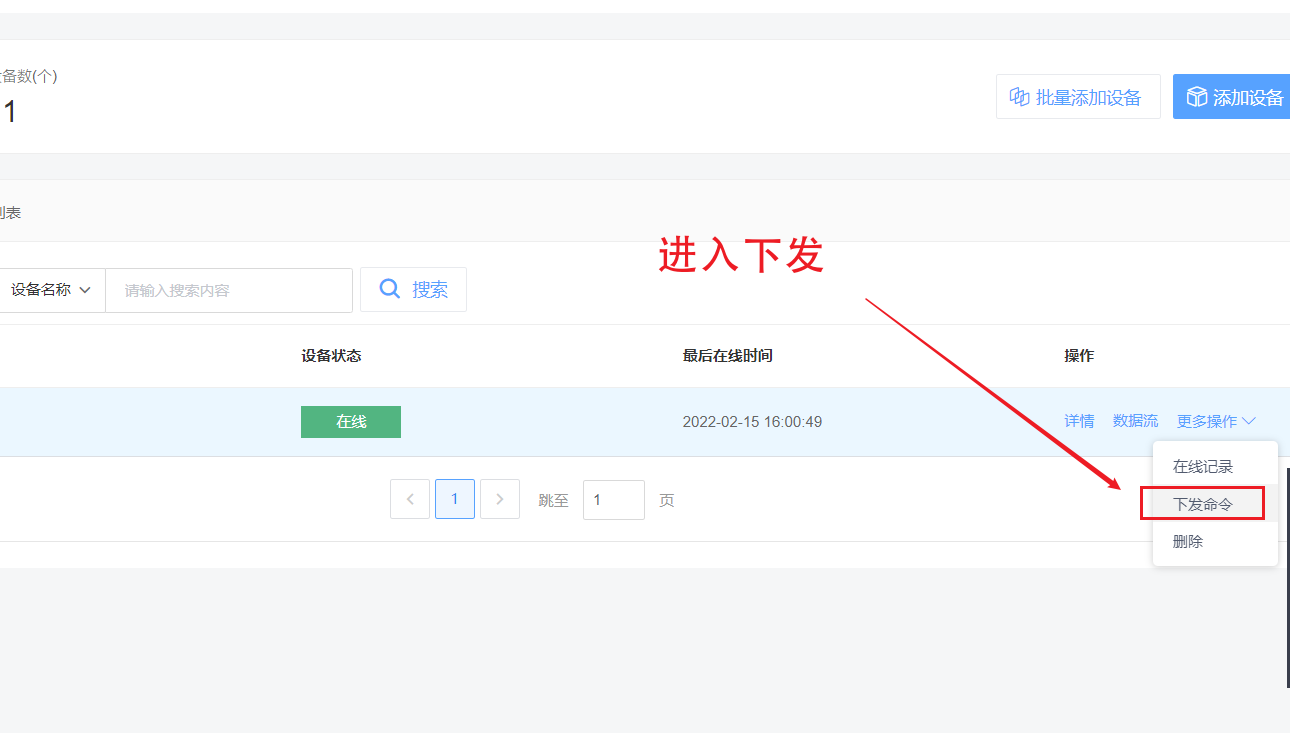Image resolution: width=1290 pixels, height=747 pixels.
Task: Go to the previous page arrow
Action: coord(410,499)
